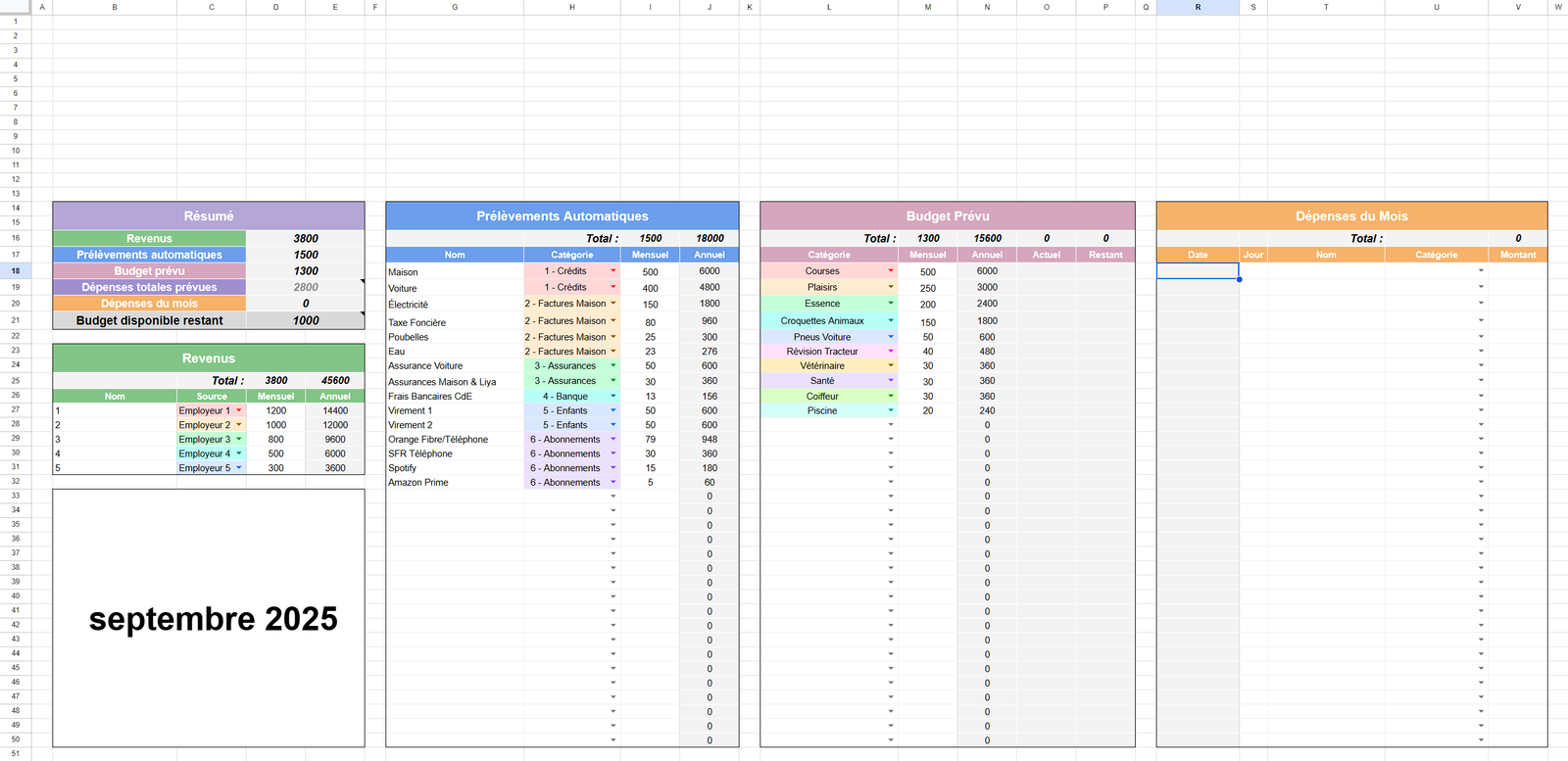Viewport: 1568px width, 761px height.
Task: Expand the Vétérinaire category dropdown
Action: [x=891, y=365]
